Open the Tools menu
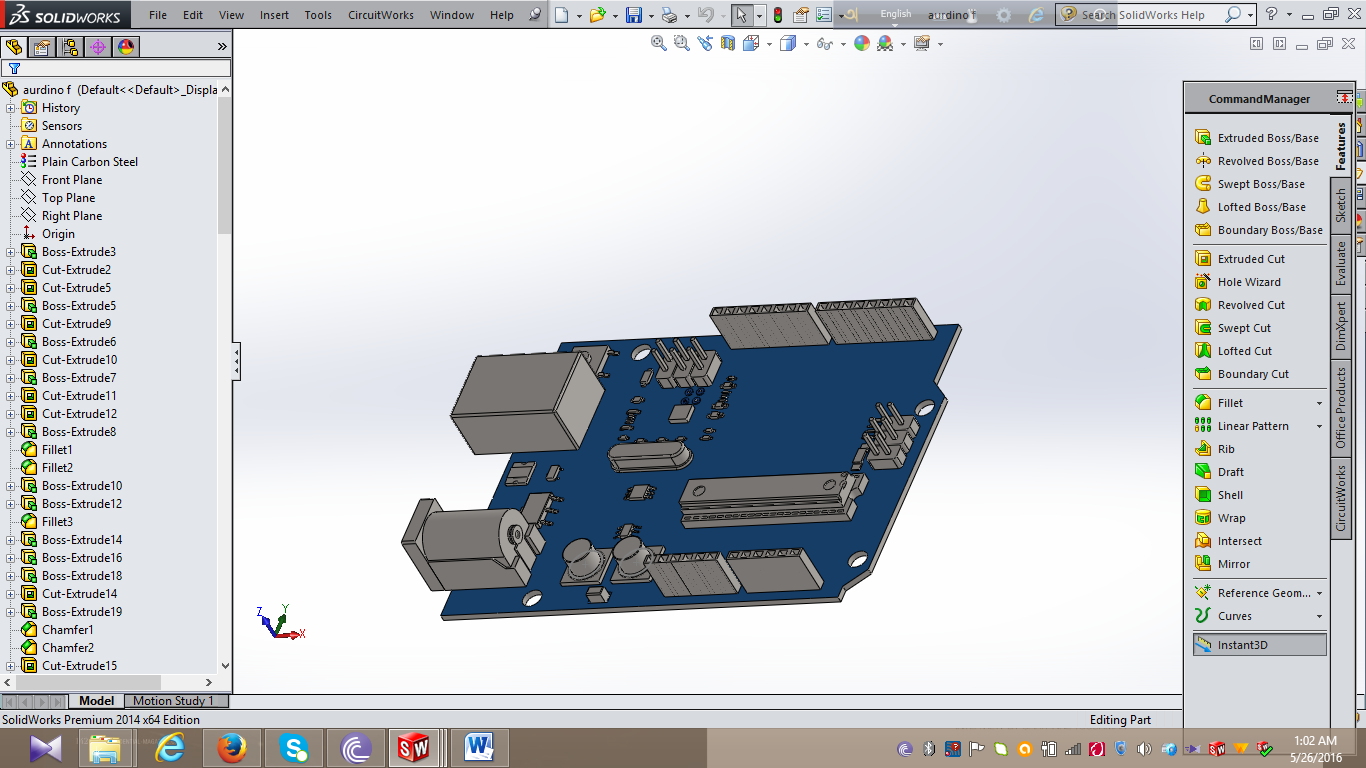The width and height of the screenshot is (1366, 768). (x=318, y=15)
